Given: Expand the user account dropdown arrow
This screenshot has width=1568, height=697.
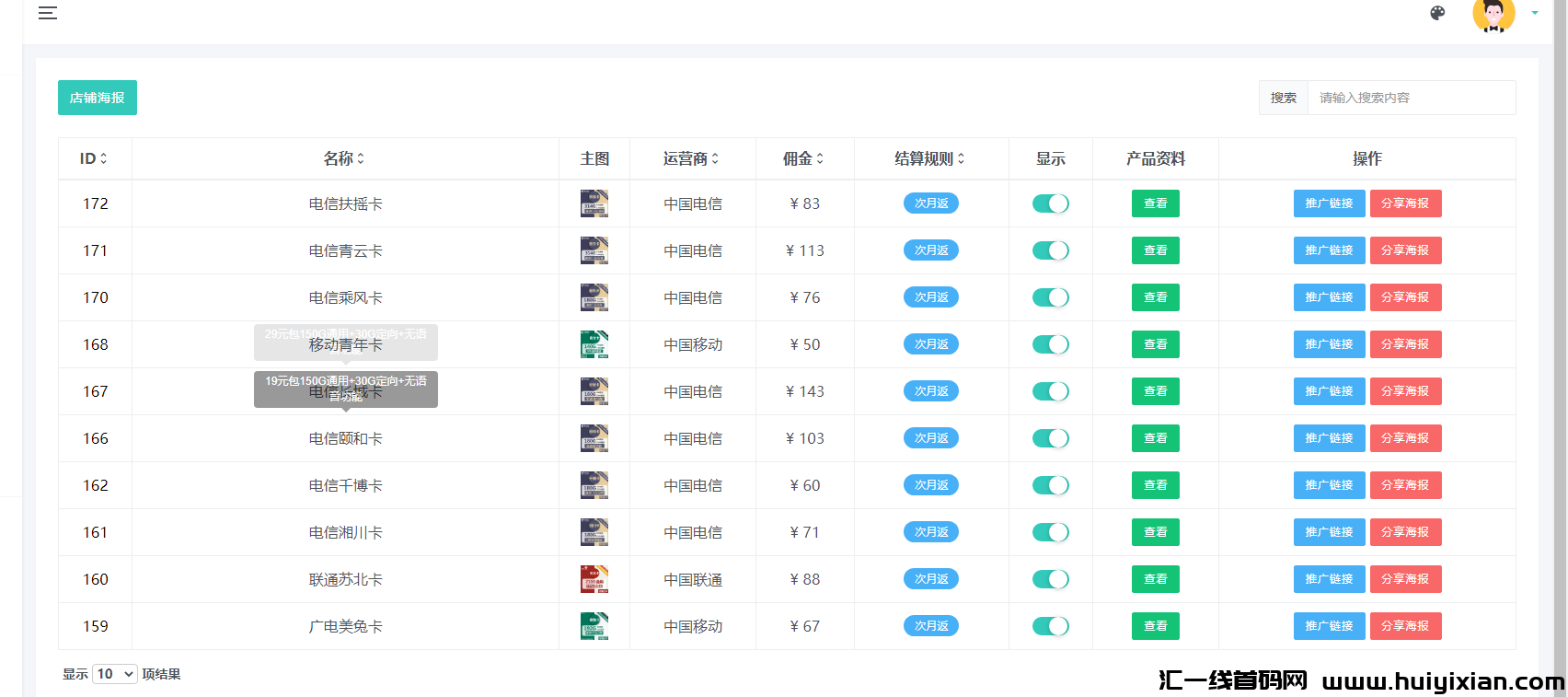Looking at the screenshot, I should click(1535, 13).
